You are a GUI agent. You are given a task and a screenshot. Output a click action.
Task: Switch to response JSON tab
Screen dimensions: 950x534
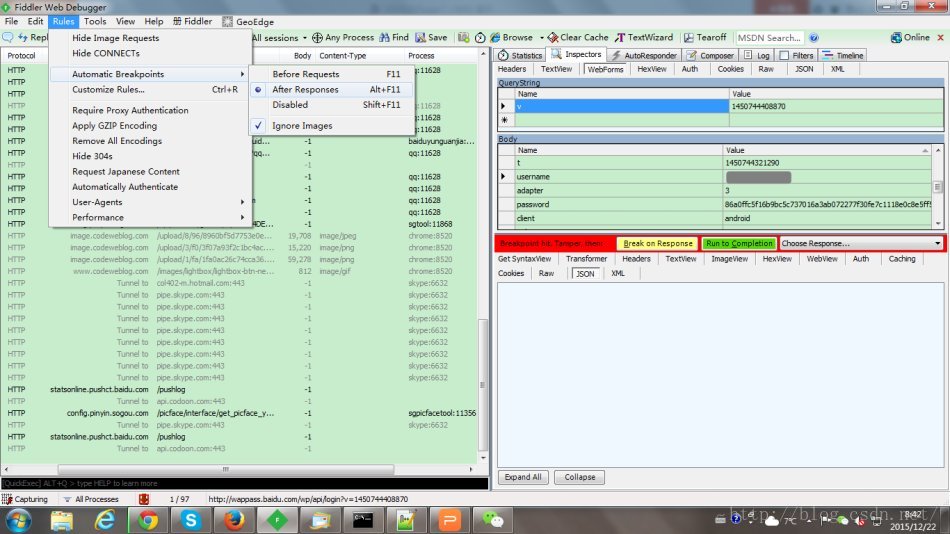tap(585, 273)
